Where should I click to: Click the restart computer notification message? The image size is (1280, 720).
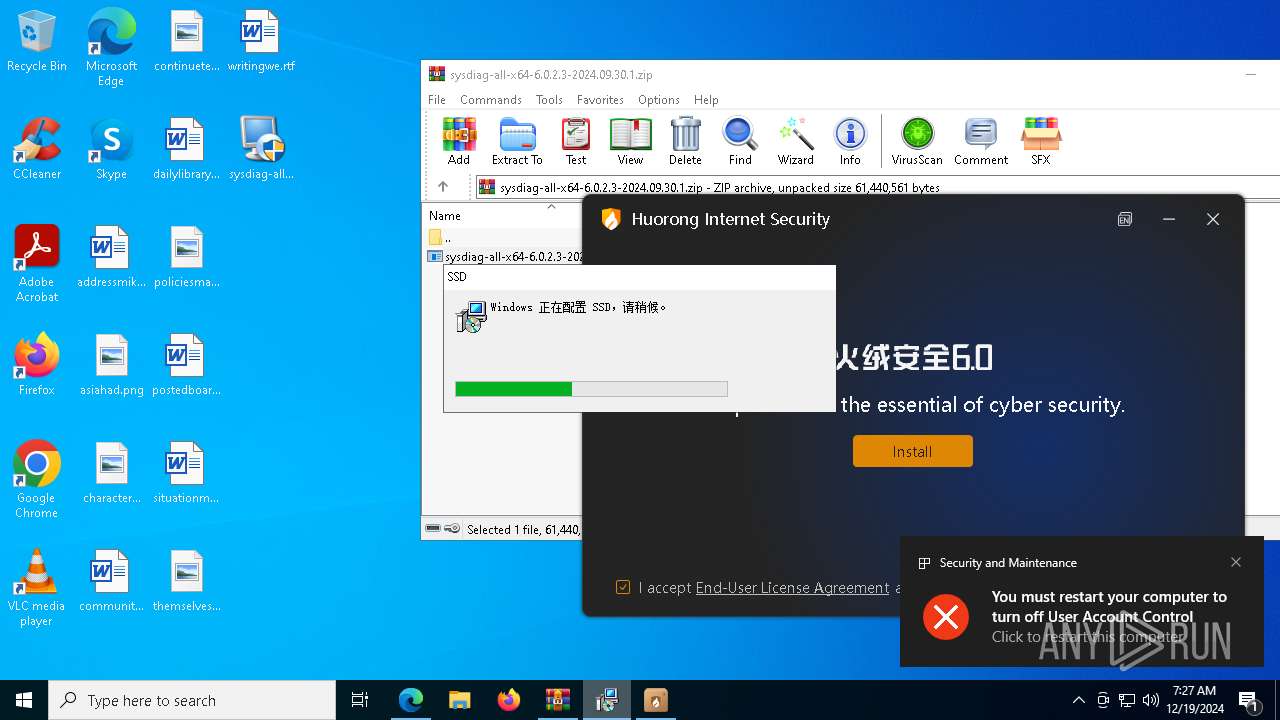point(1108,616)
